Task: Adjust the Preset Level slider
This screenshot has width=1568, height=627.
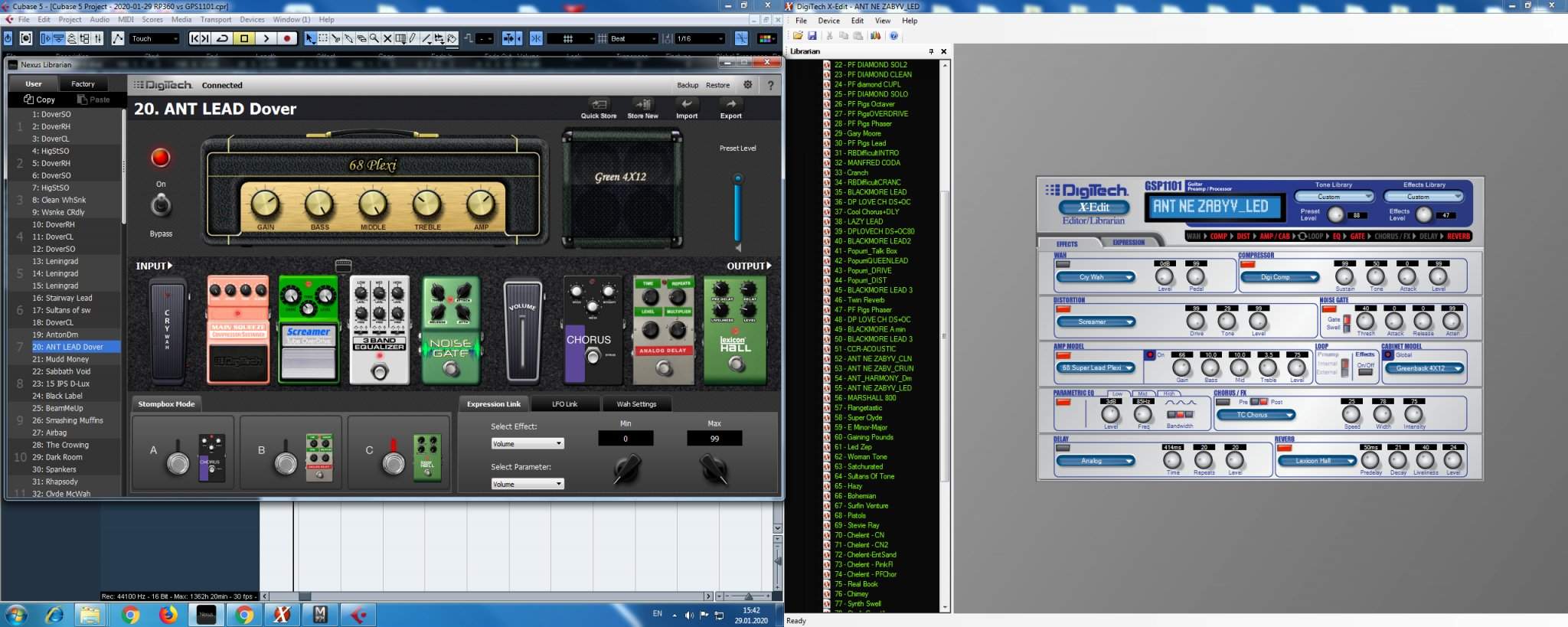Action: (x=738, y=207)
